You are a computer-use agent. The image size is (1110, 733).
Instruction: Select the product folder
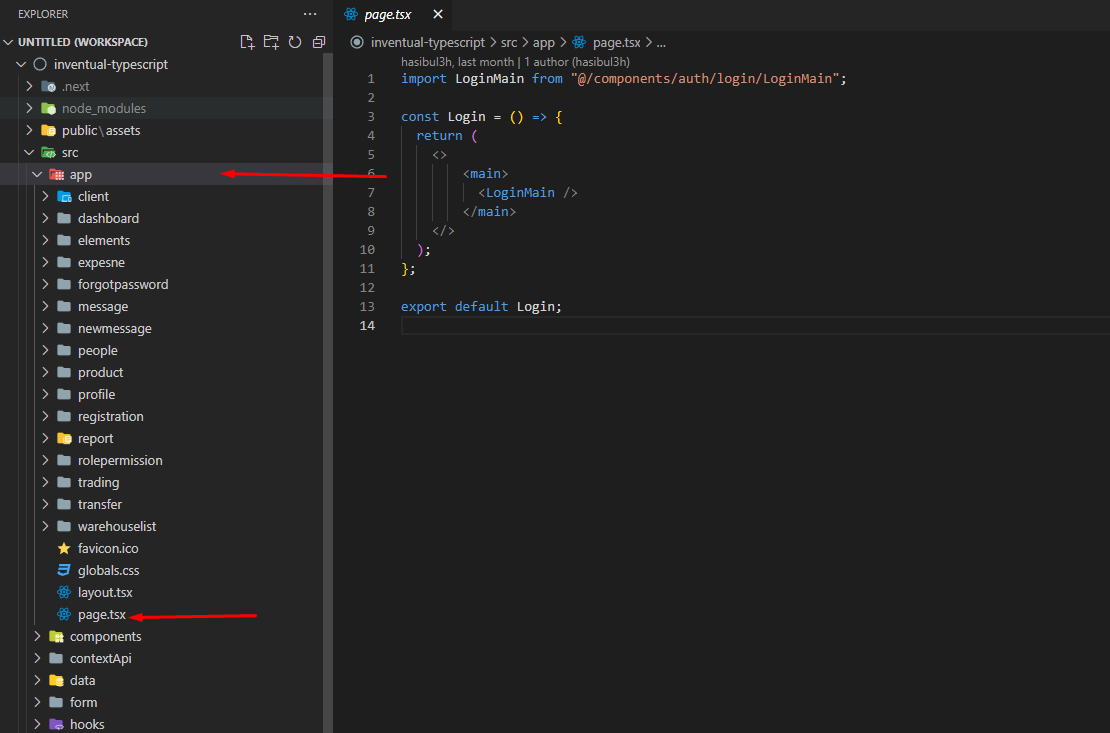tap(161, 372)
